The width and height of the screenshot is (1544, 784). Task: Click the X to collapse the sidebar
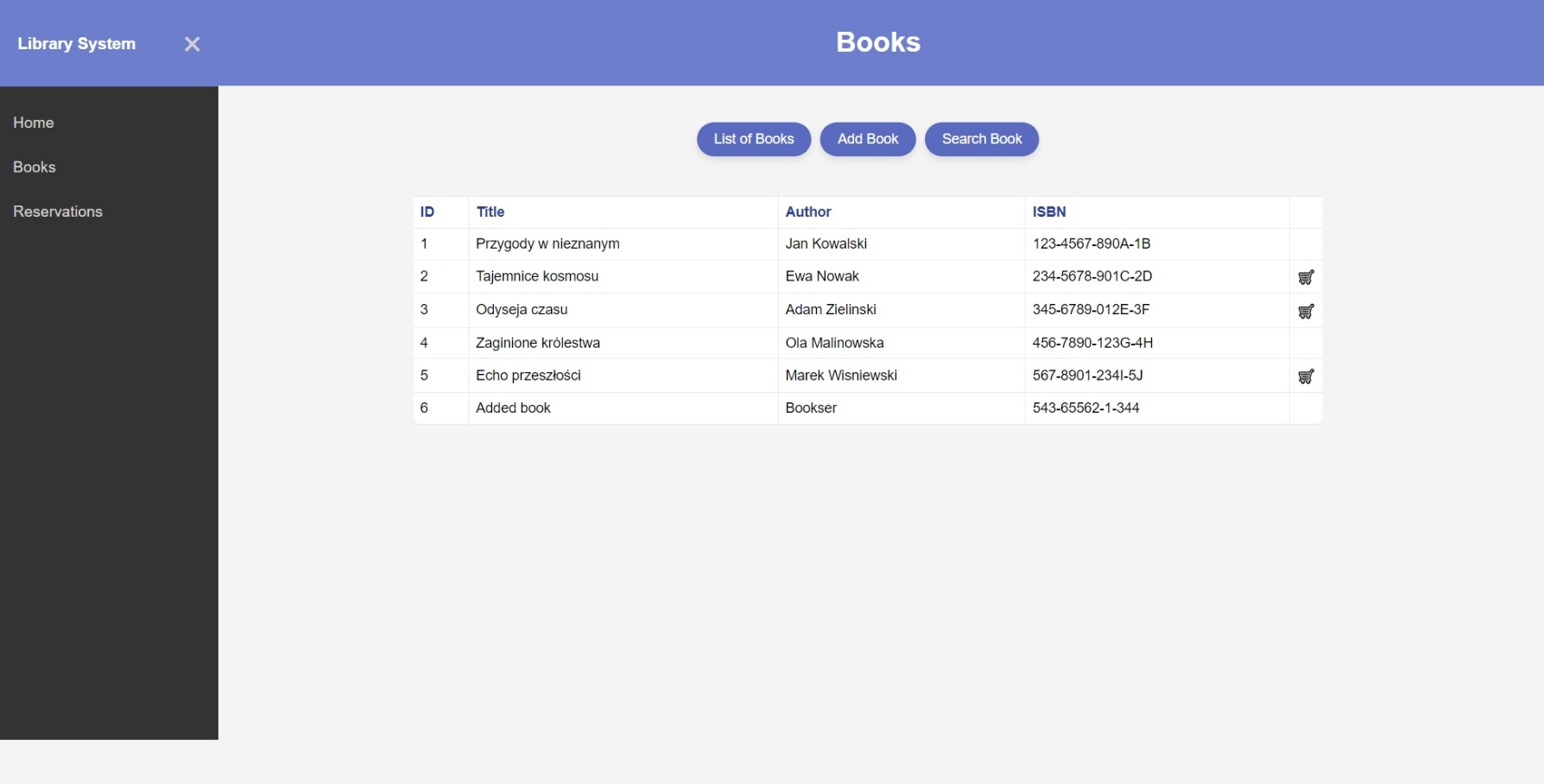tap(192, 44)
